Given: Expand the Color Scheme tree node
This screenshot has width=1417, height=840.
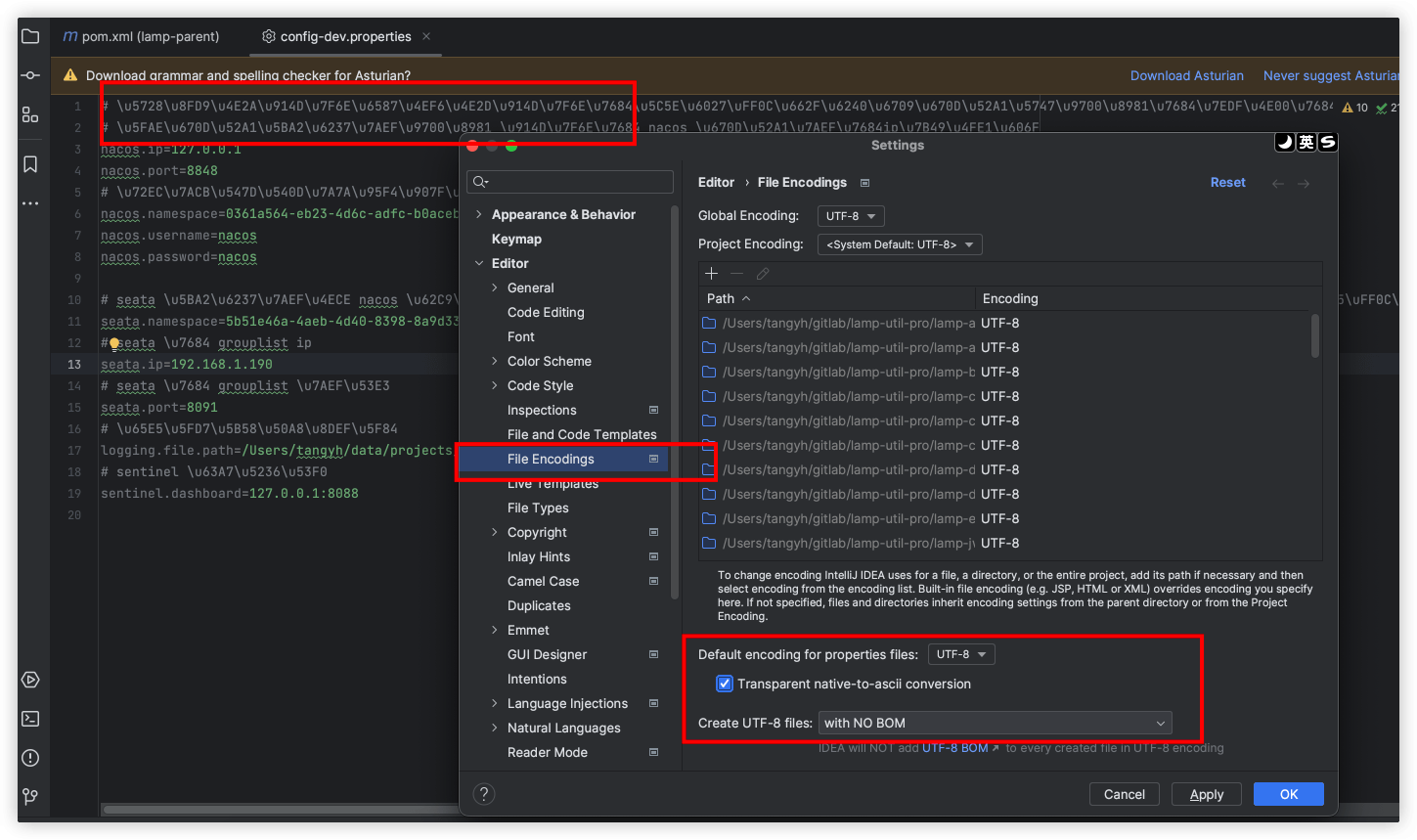Looking at the screenshot, I should tap(495, 362).
